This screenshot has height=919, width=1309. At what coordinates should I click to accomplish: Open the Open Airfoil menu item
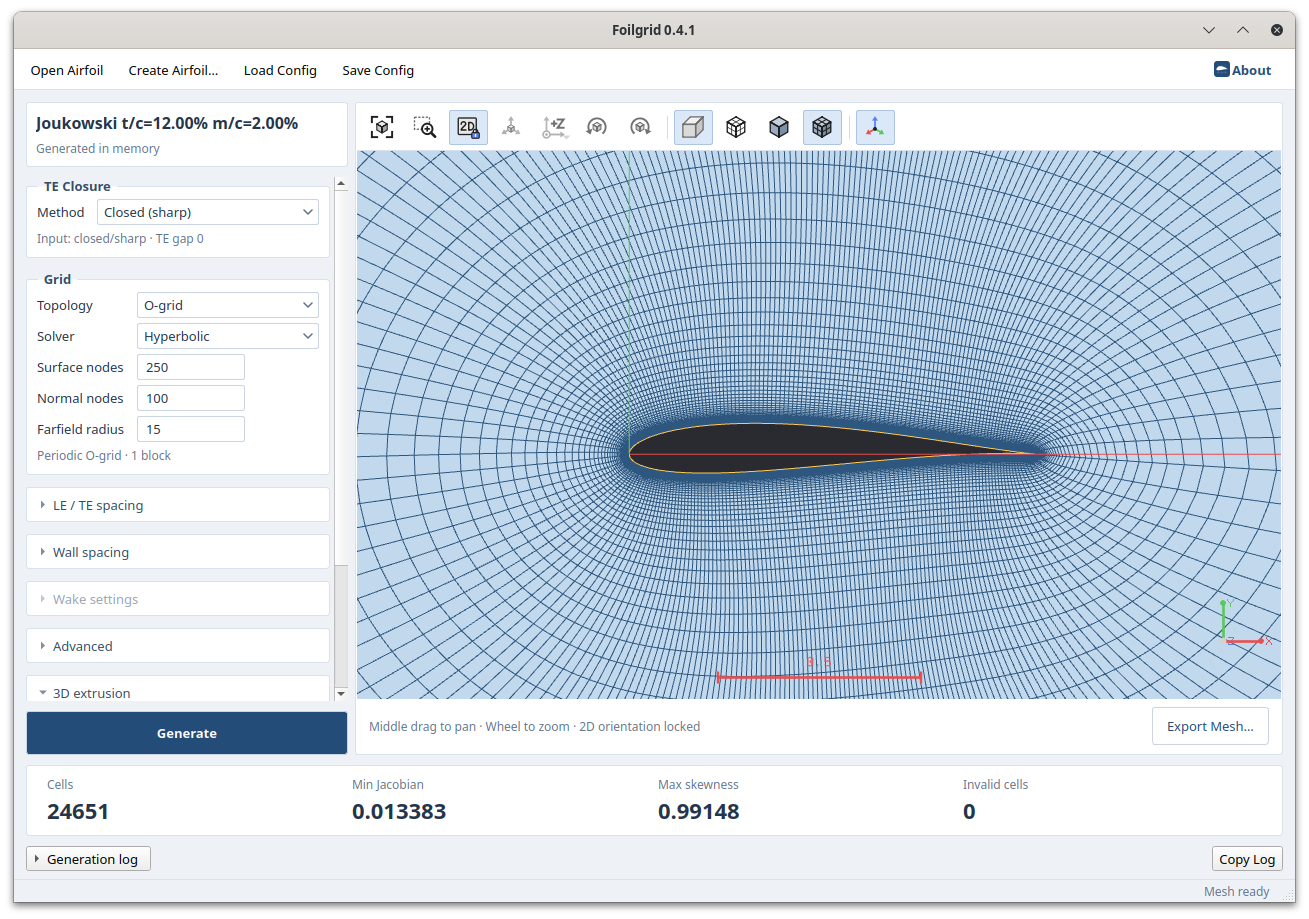tap(67, 70)
